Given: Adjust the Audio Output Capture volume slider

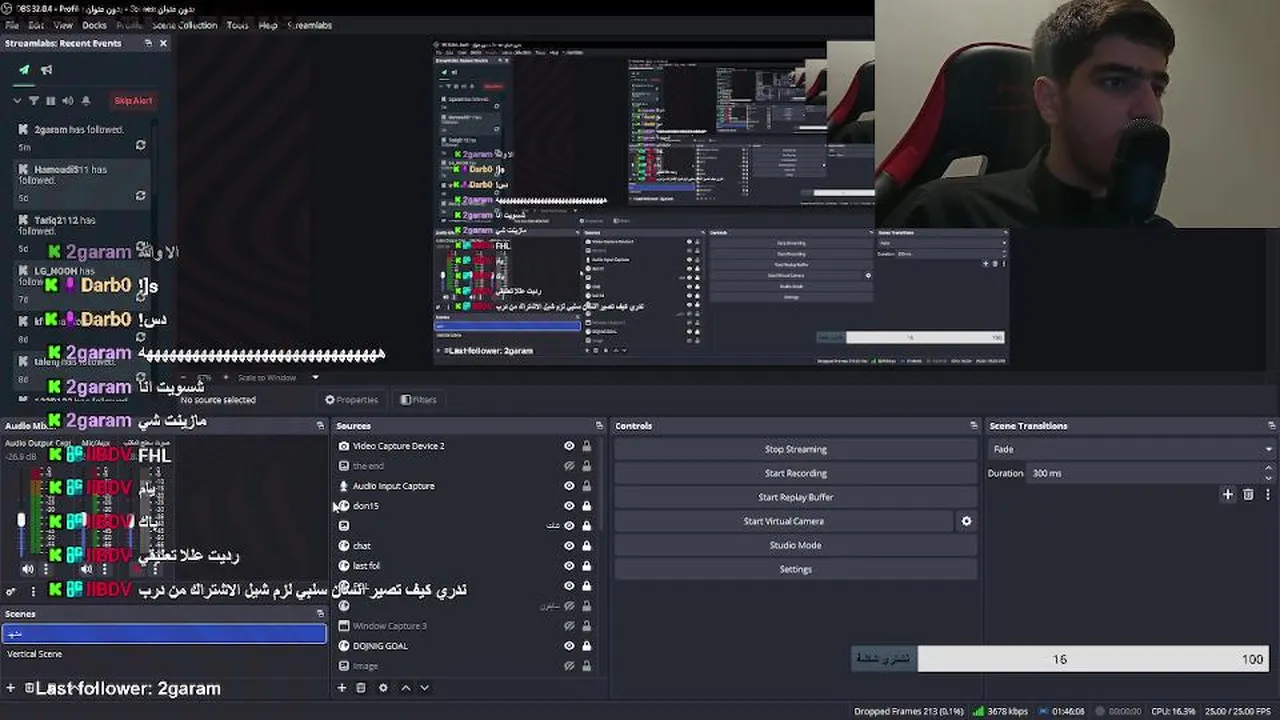Looking at the screenshot, I should pos(21,521).
